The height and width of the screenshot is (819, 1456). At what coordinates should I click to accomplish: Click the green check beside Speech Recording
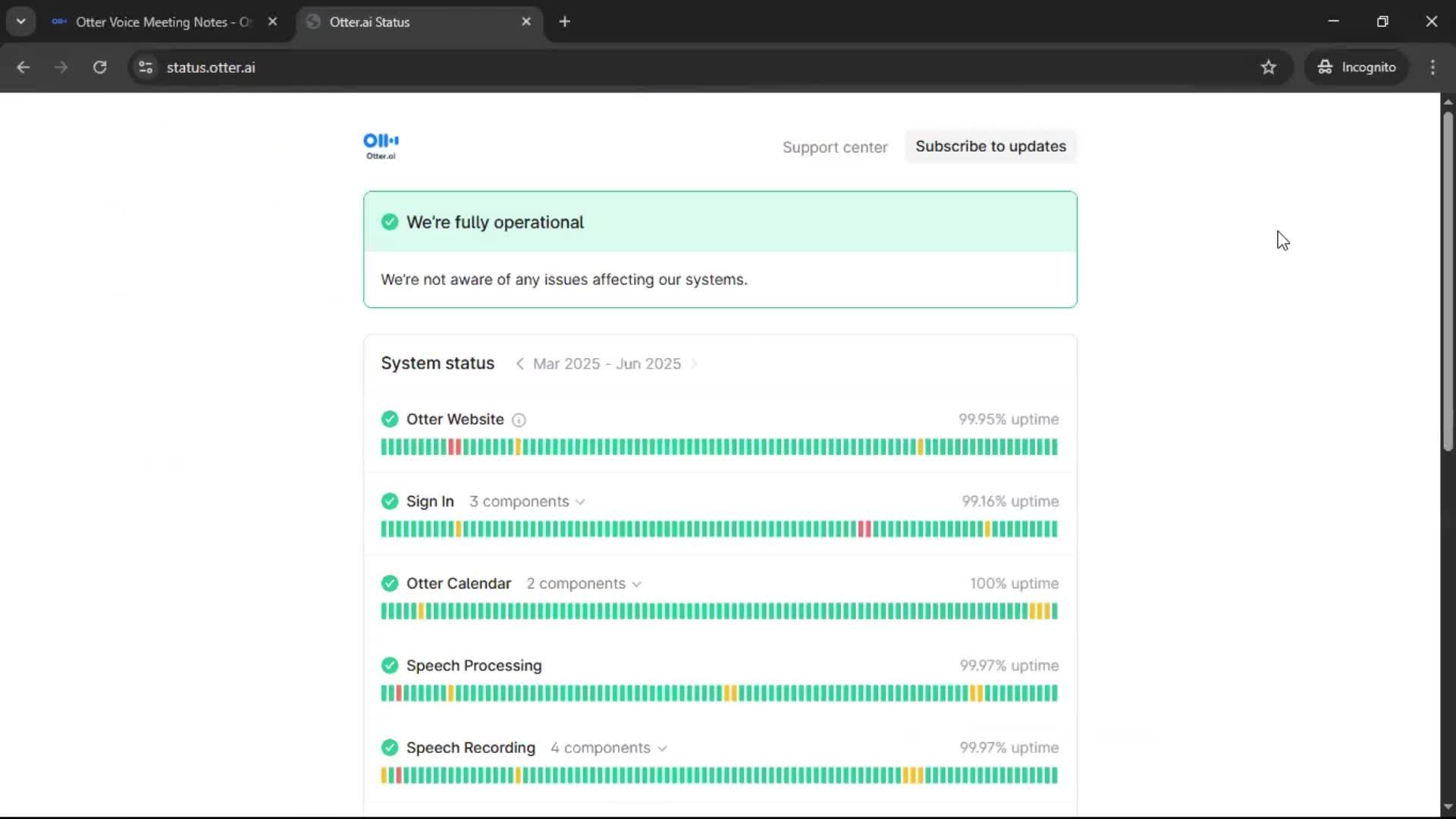tap(390, 748)
